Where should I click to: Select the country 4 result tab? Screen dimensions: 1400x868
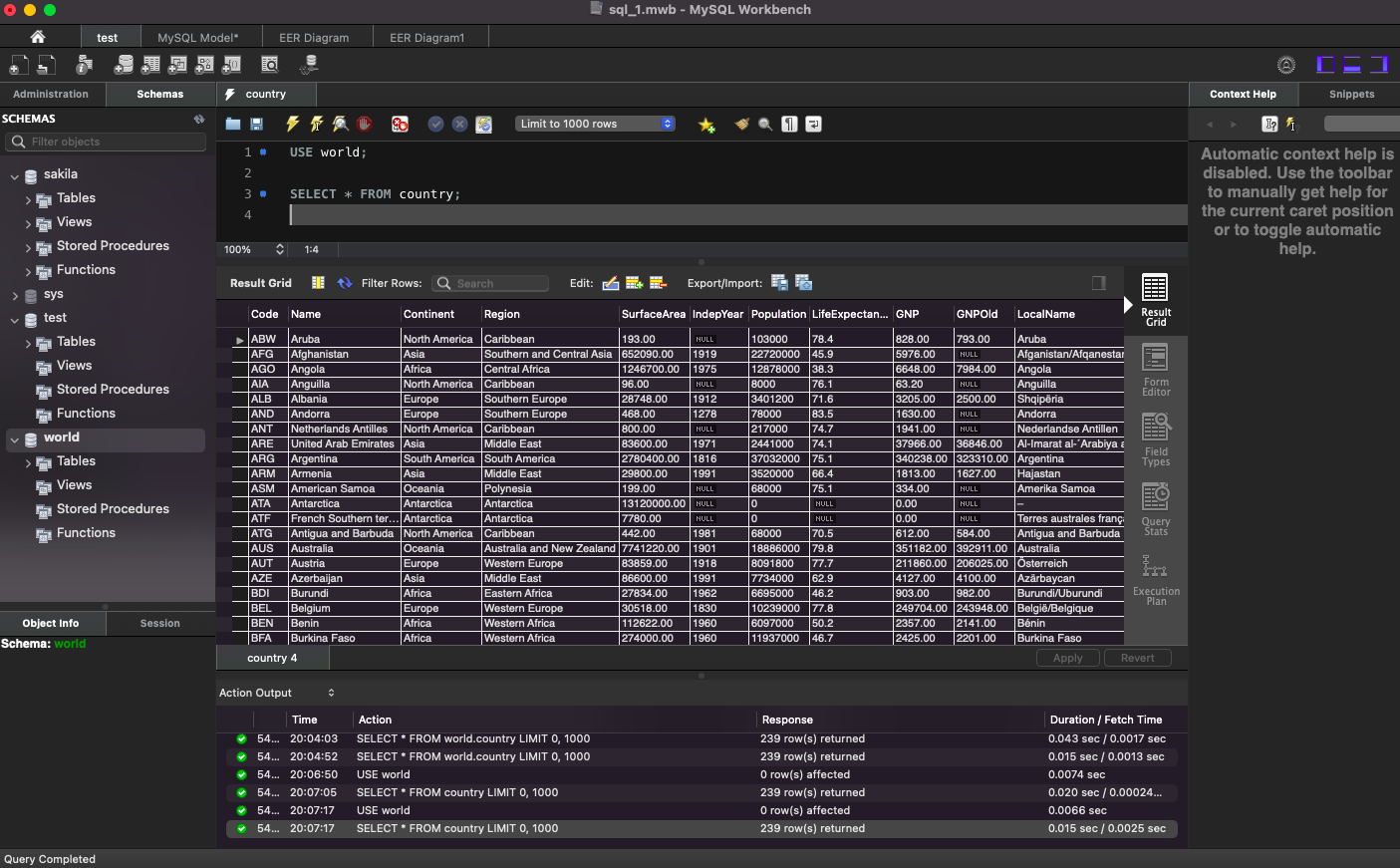click(x=272, y=658)
